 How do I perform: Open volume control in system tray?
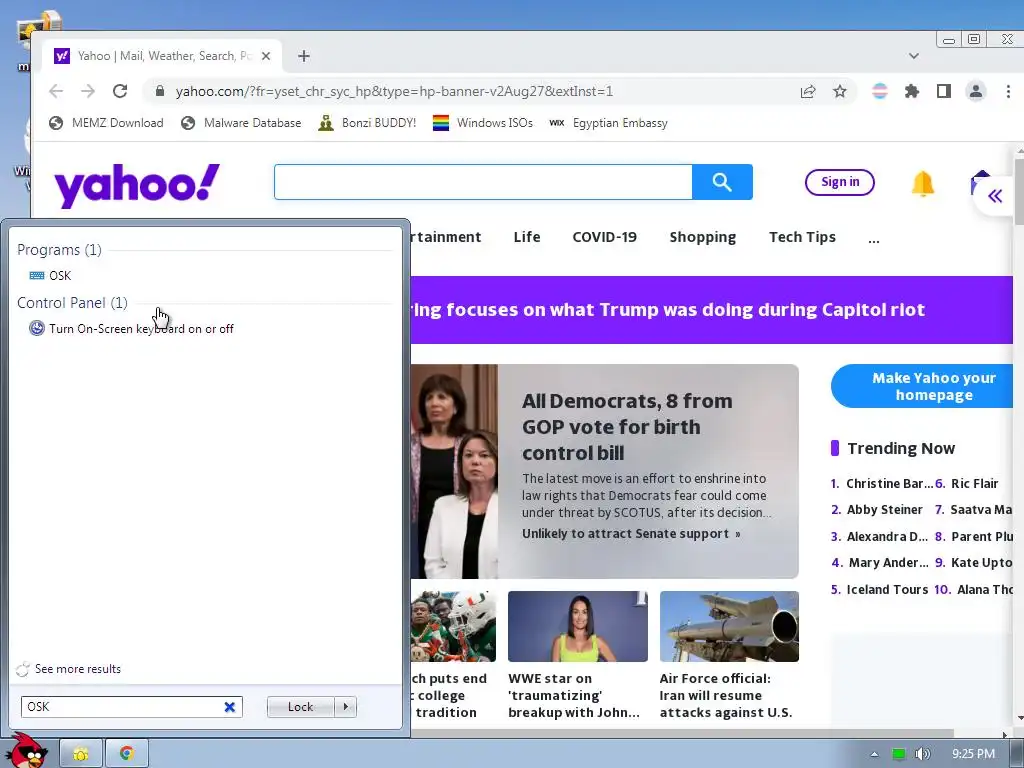pyautogui.click(x=923, y=754)
